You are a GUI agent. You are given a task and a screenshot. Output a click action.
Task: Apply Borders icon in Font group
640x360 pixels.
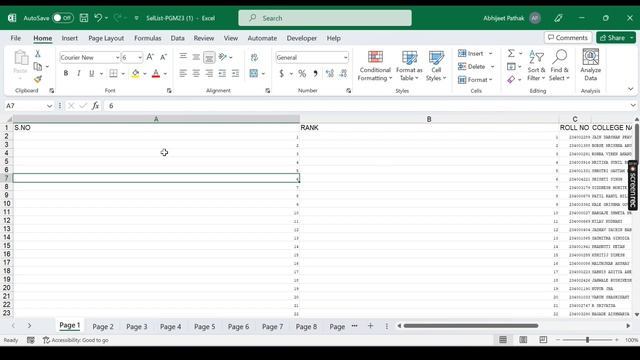tap(113, 73)
